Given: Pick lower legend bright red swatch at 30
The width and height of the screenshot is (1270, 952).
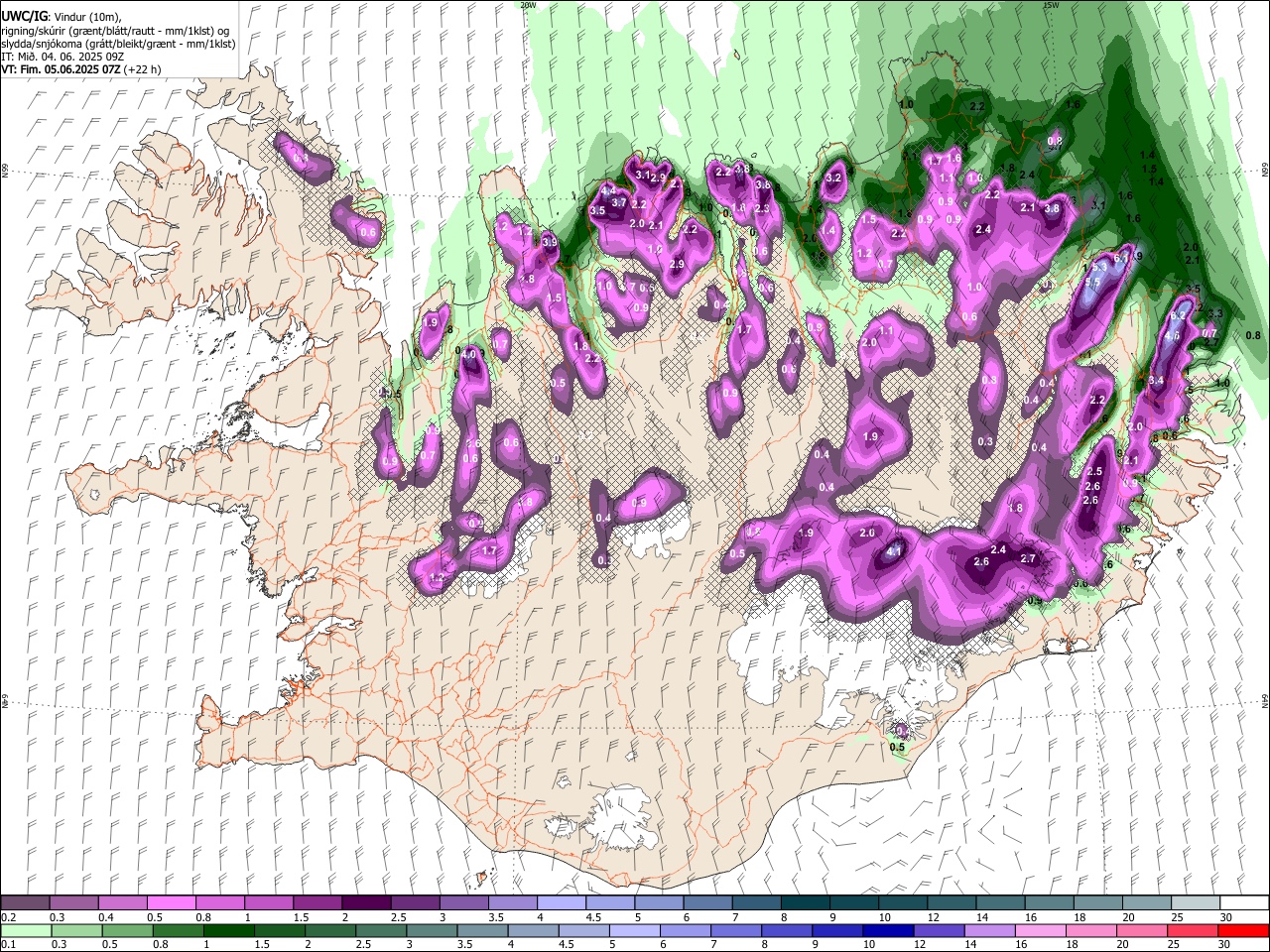Looking at the screenshot, I should point(1244,931).
